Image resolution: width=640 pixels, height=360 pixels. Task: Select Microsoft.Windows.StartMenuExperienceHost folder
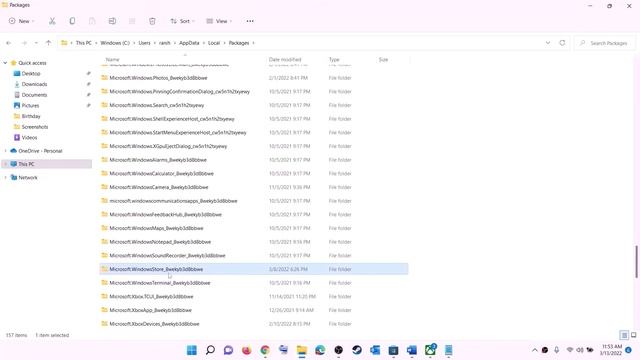point(253,133)
